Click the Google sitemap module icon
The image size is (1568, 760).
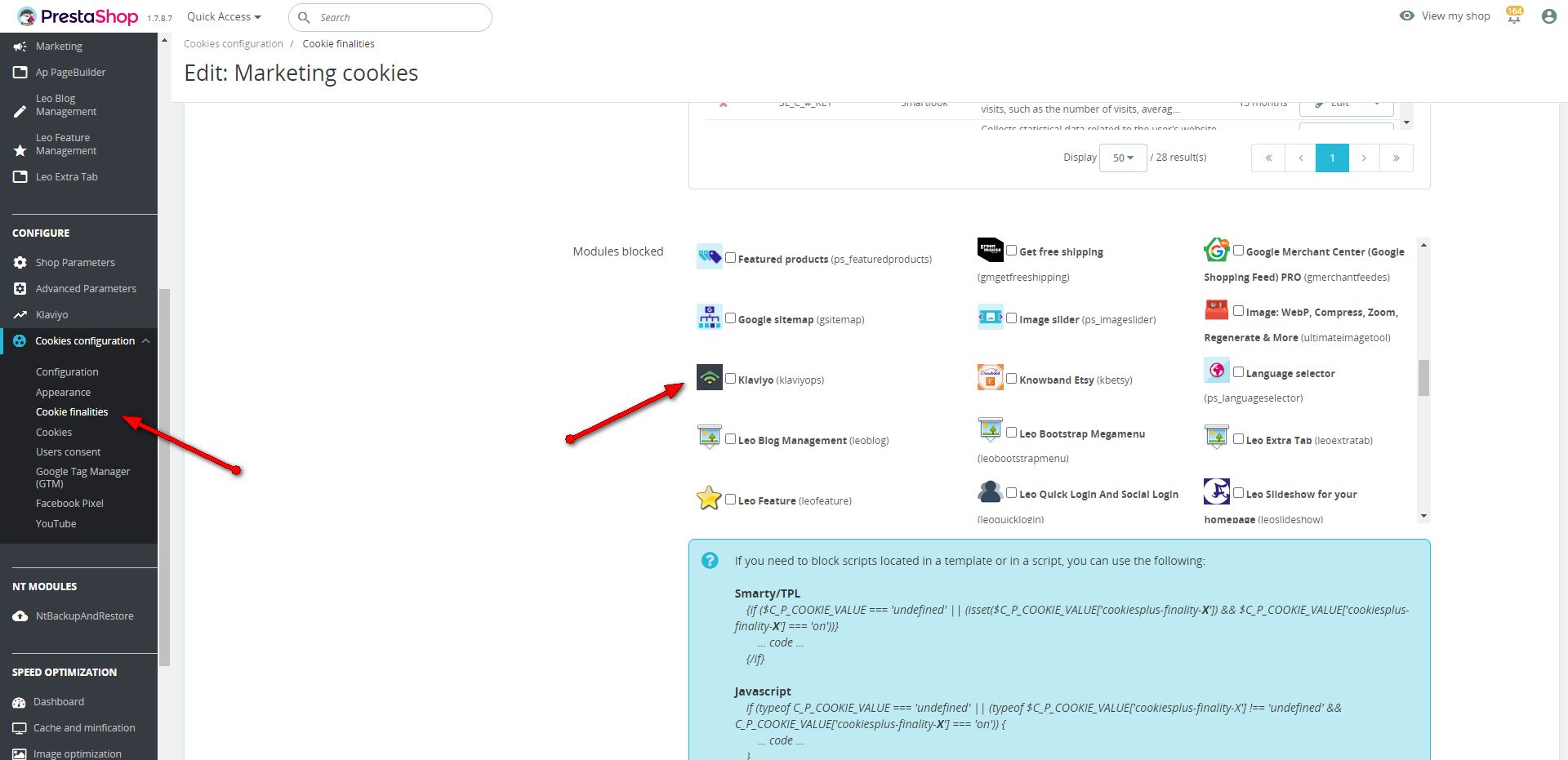pos(709,317)
